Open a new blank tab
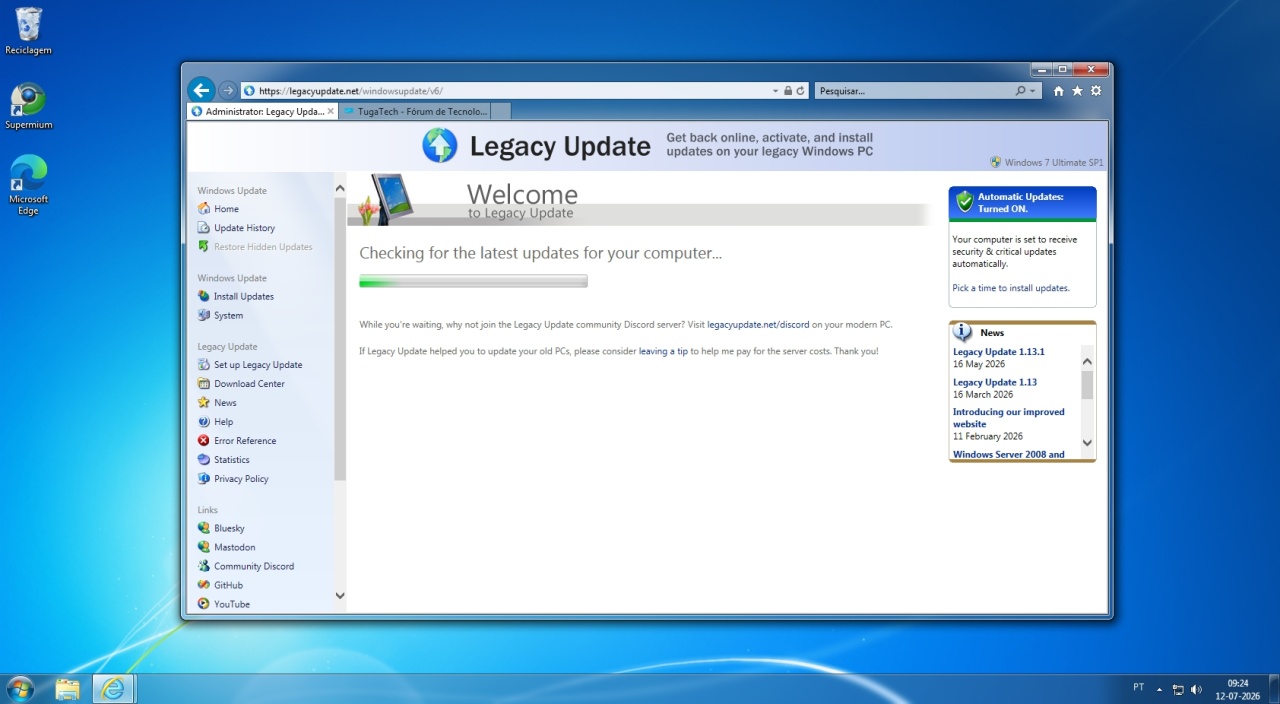 (501, 112)
